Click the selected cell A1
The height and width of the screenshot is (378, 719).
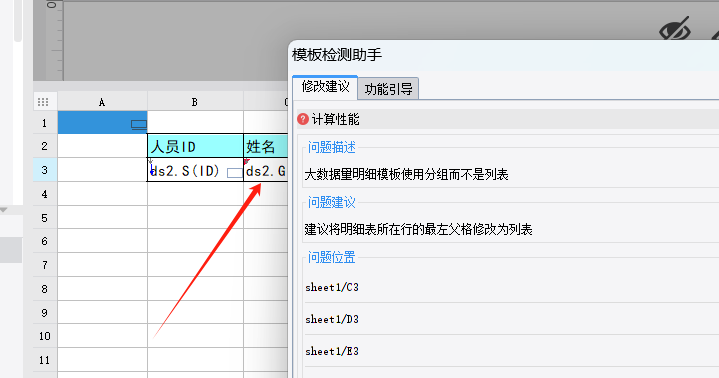(x=102, y=122)
